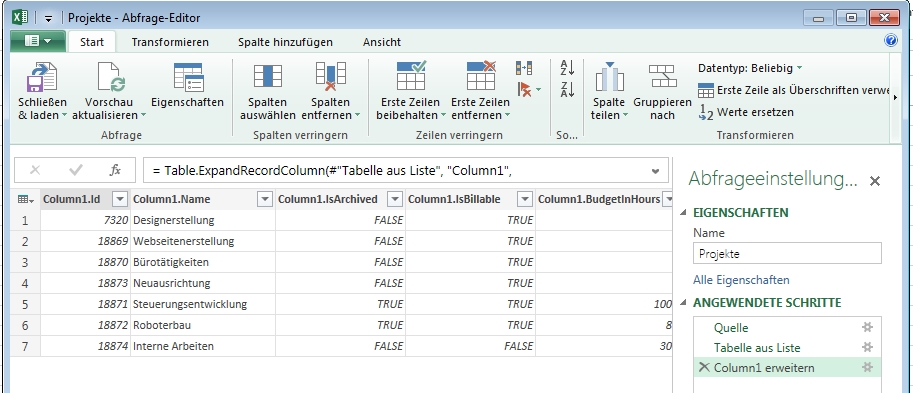913x393 pixels.
Task: Sort descending with the Z-A icon
Action: tap(567, 90)
